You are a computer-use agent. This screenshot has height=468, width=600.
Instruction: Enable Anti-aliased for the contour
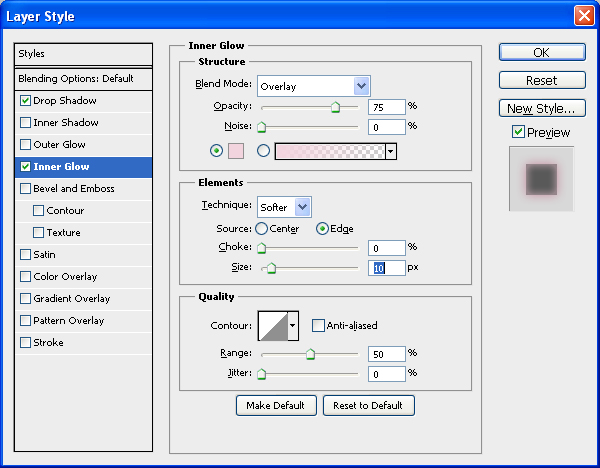(318, 326)
